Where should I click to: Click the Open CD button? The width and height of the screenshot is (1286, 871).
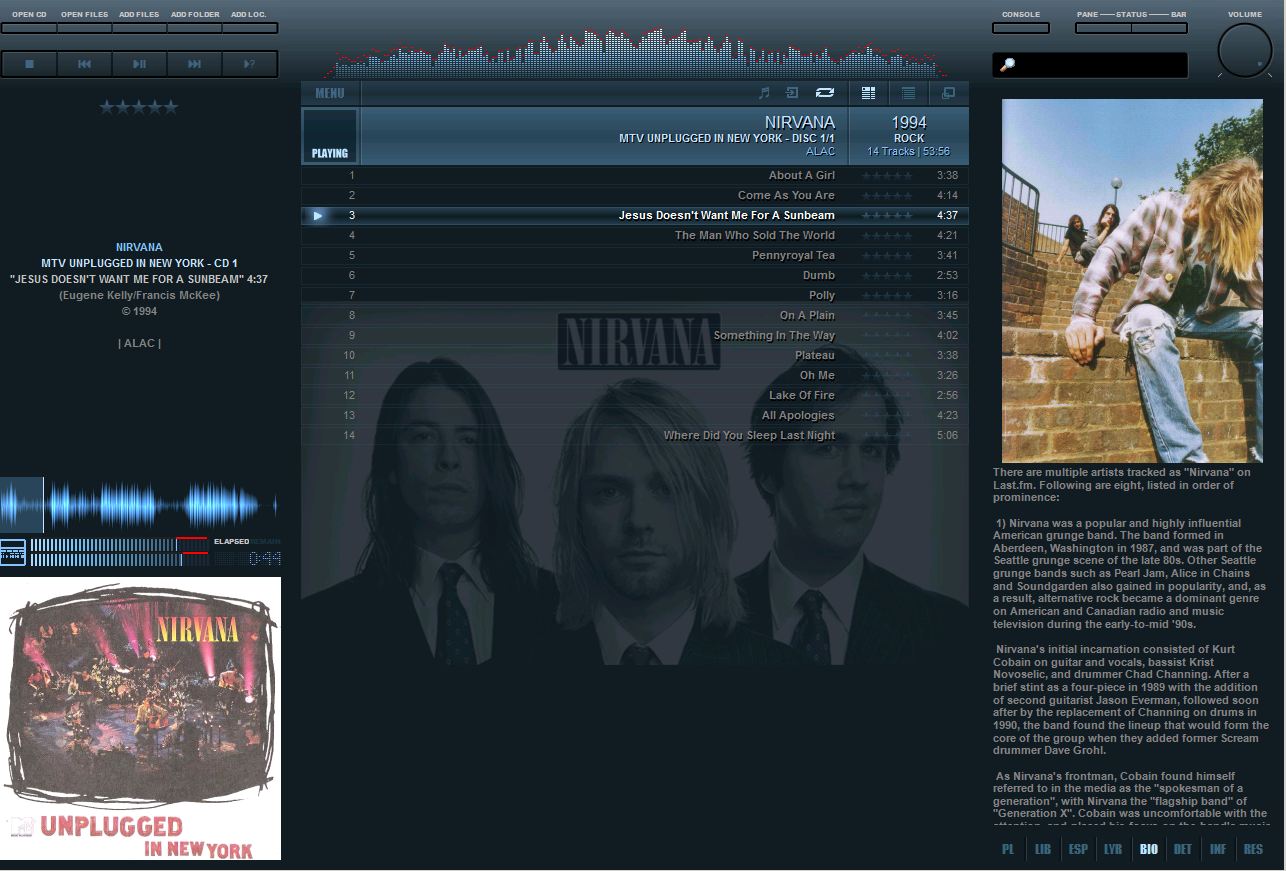pos(29,28)
